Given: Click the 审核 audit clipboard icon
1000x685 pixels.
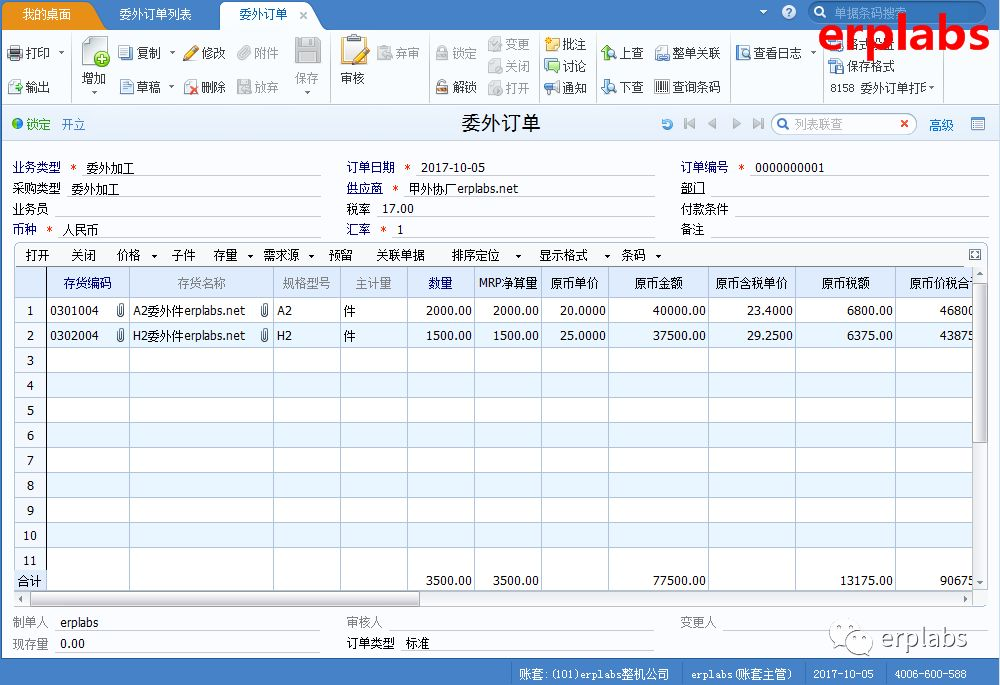Looking at the screenshot, I should click(354, 50).
